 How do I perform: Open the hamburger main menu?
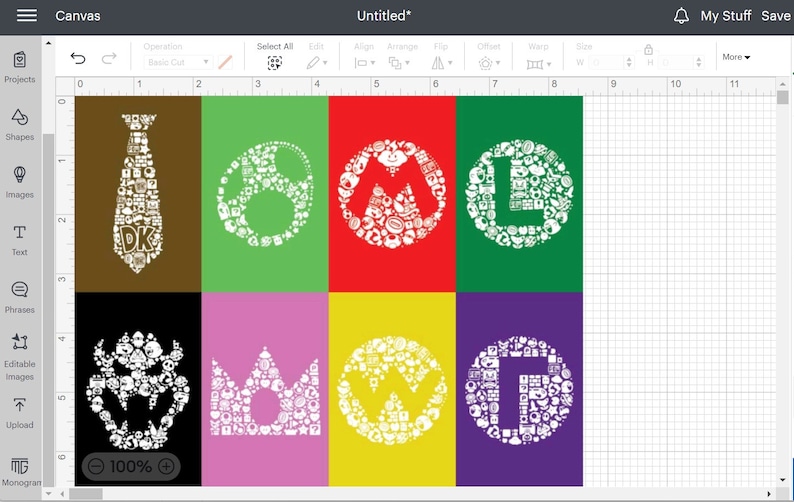[x=26, y=15]
